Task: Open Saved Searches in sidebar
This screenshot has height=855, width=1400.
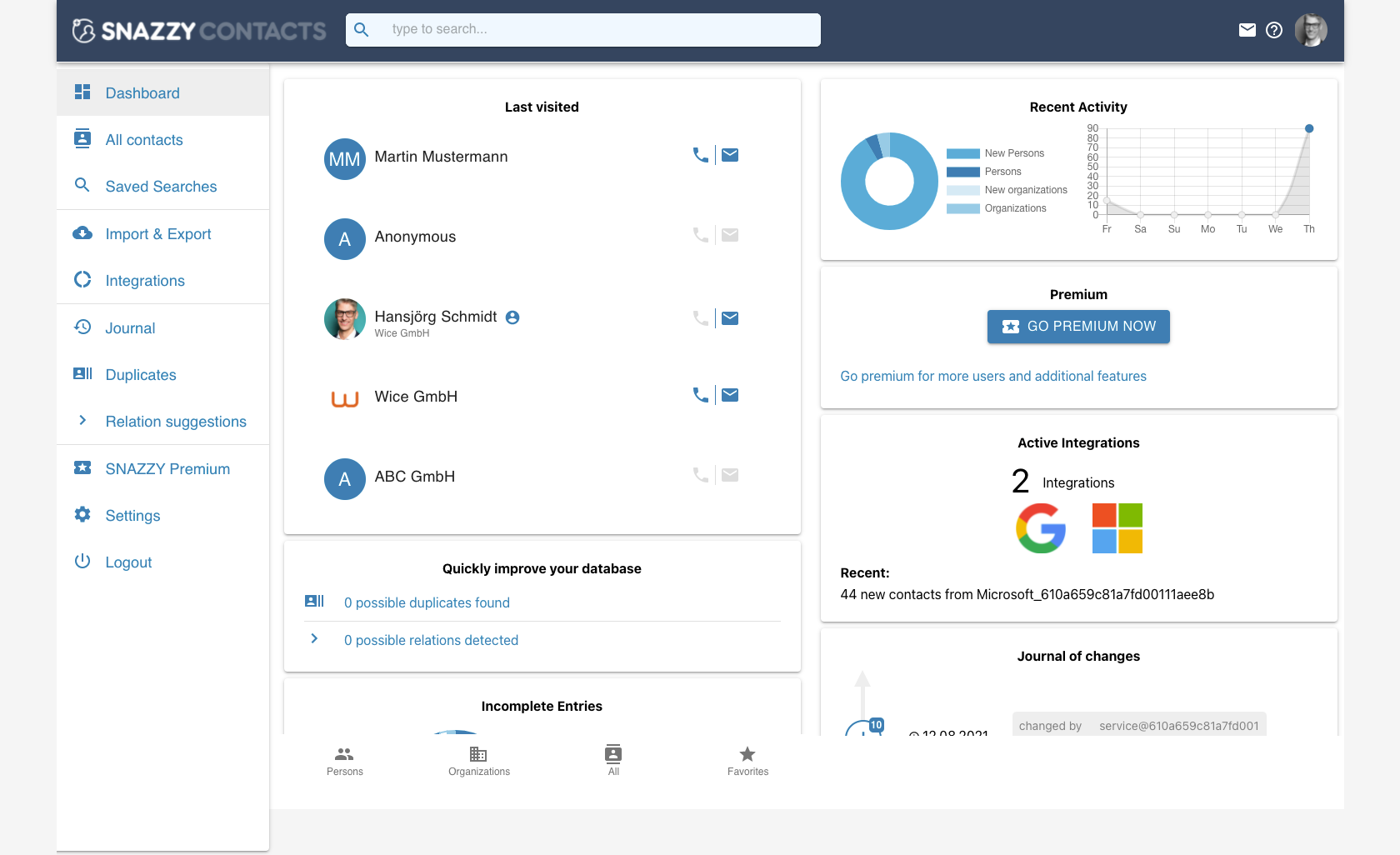Action: 162,186
